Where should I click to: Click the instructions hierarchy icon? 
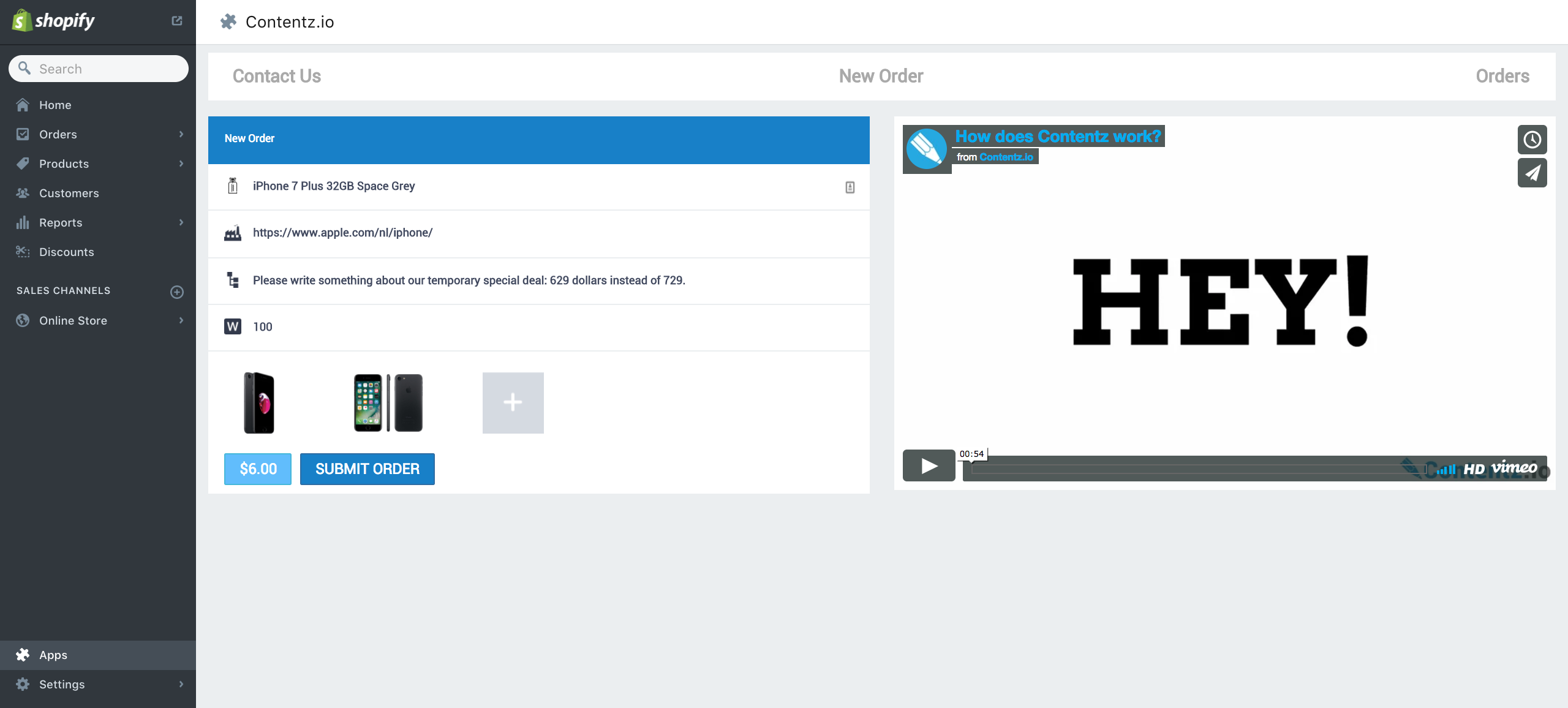pyautogui.click(x=233, y=280)
